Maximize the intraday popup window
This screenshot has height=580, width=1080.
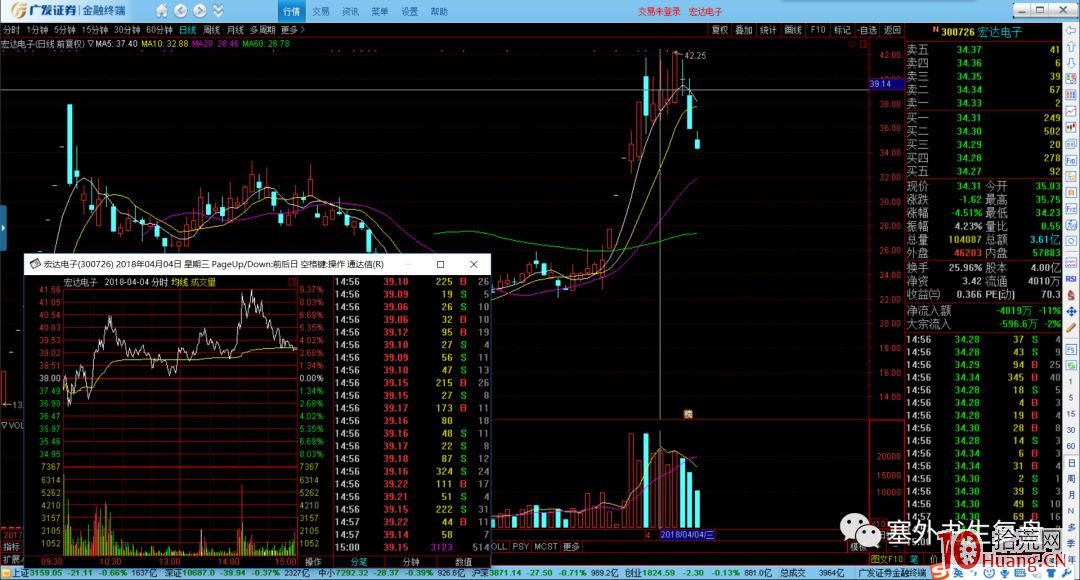(x=440, y=264)
